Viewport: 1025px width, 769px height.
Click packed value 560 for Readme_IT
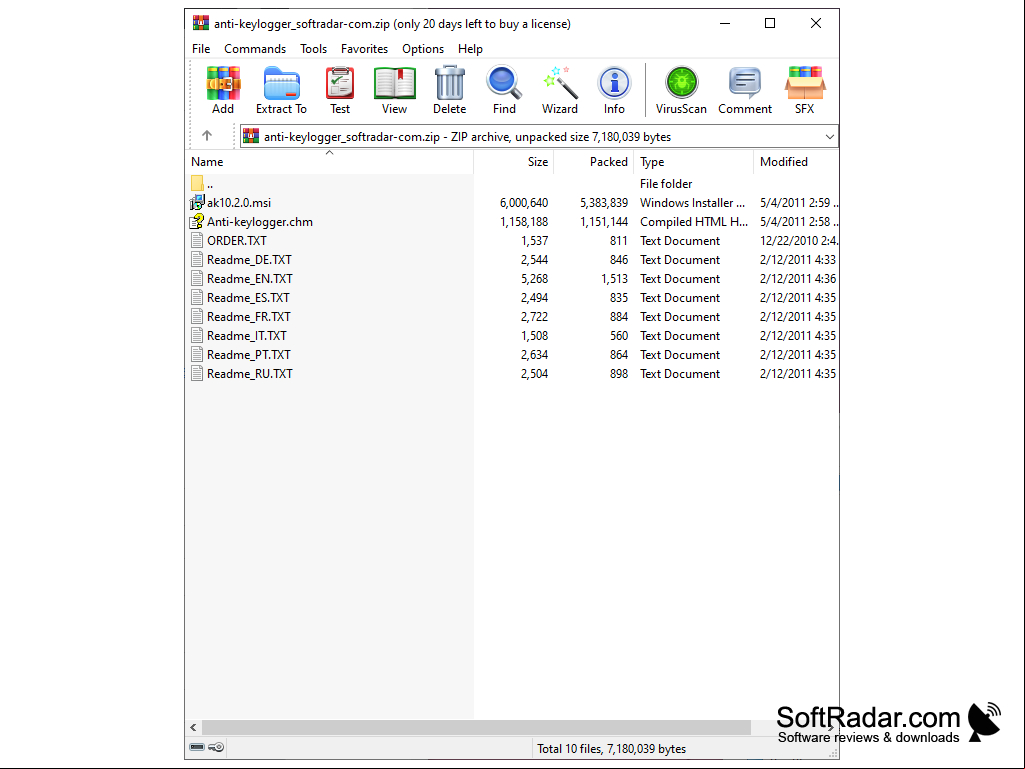coord(618,335)
